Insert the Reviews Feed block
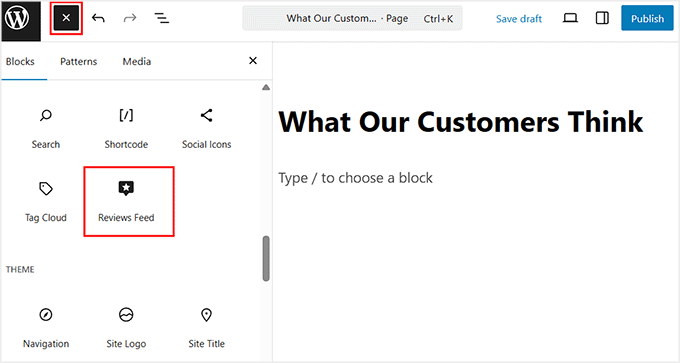Viewport: 680px width, 363px height. 126,202
